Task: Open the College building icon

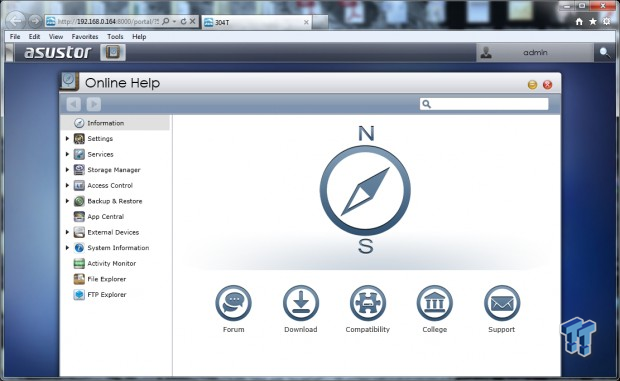Action: 435,303
